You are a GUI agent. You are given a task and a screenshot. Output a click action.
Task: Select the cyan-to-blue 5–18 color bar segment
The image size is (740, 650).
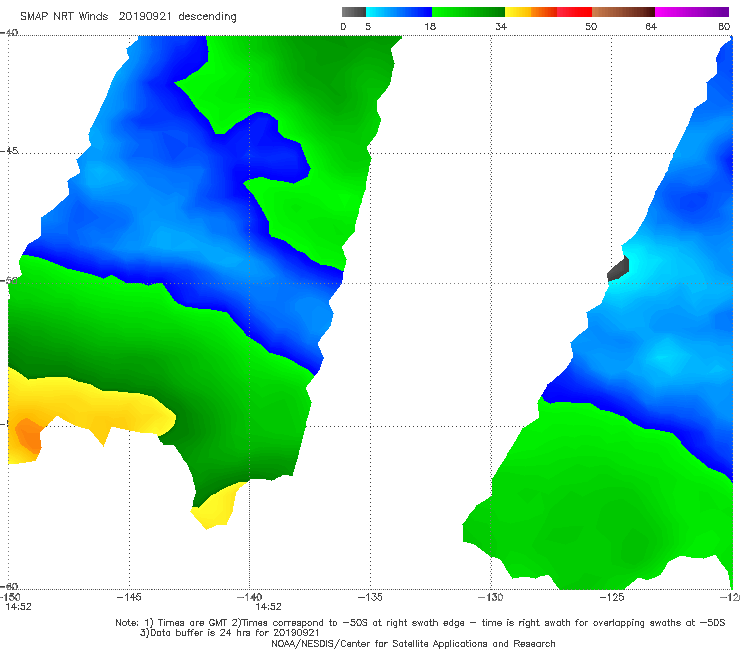pos(399,12)
